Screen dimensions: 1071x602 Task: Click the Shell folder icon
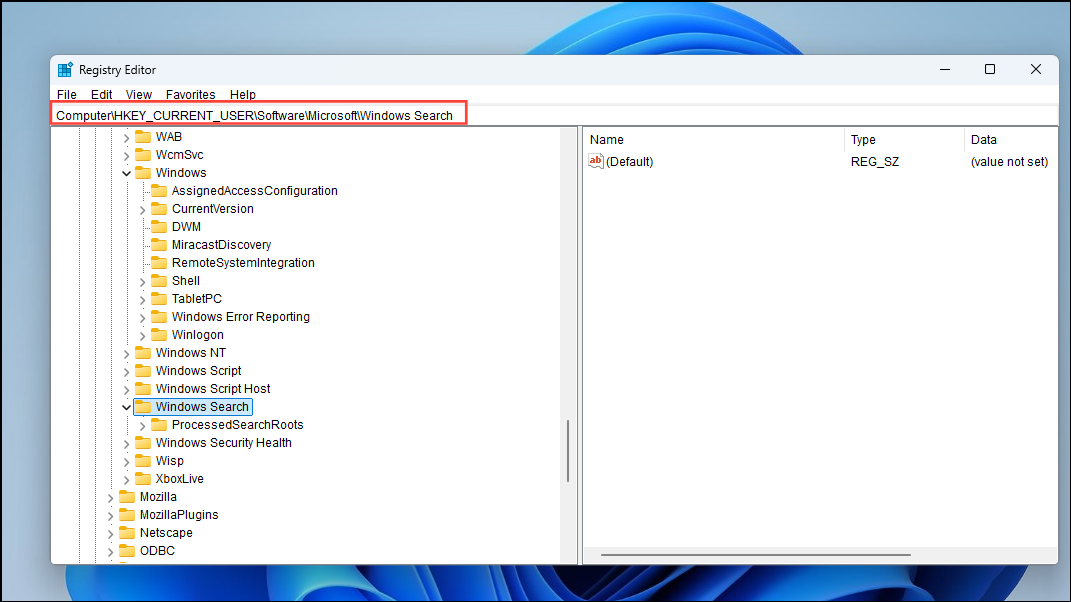pos(158,280)
